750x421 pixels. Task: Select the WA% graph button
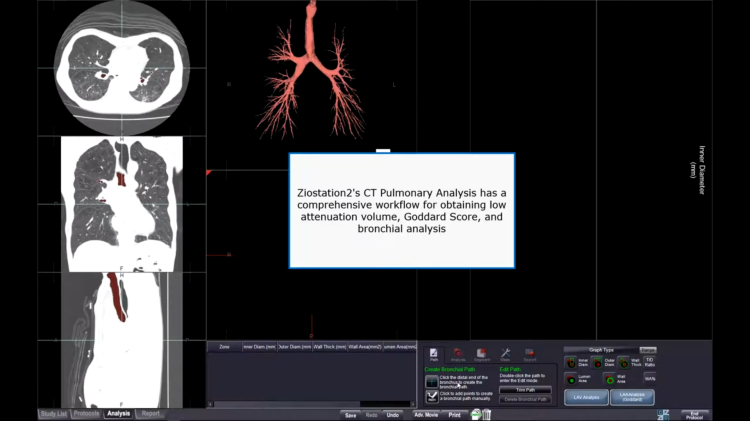(650, 379)
